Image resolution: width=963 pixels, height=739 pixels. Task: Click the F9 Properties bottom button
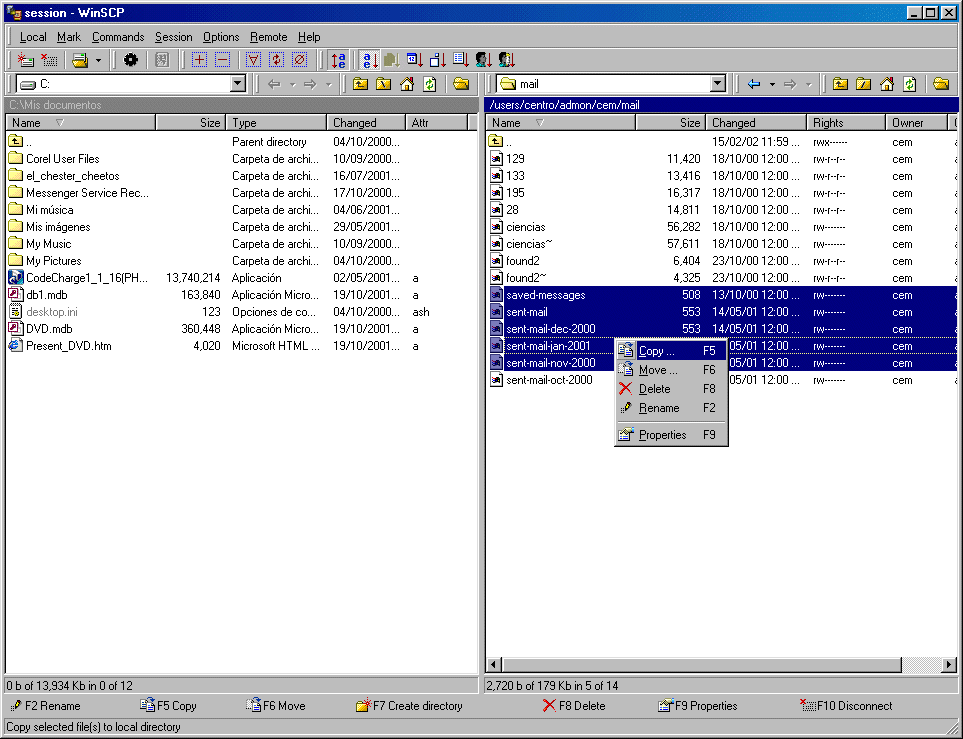697,706
